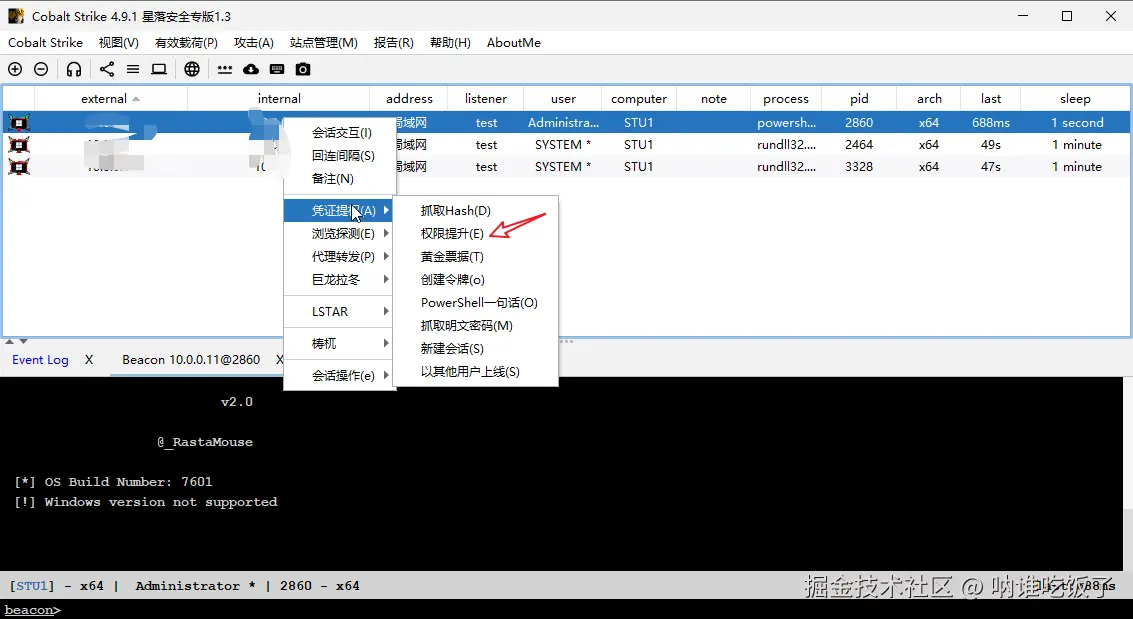Select 抓取明文密码(M) in submenu
Image resolution: width=1133 pixels, height=619 pixels.
(x=475, y=326)
